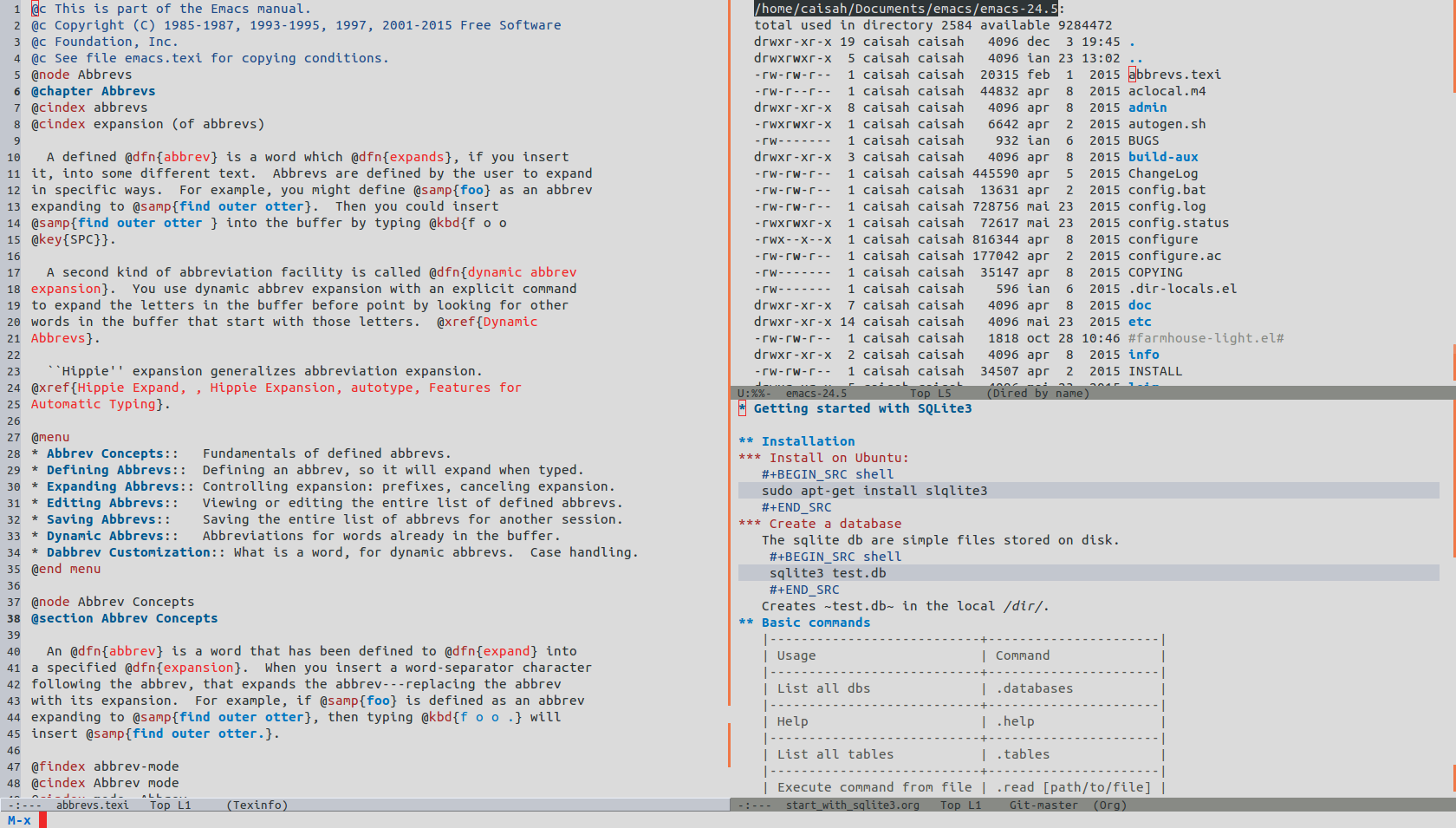Viewport: 1456px width, 828px height.
Task: Click the 'Command' table header cell
Action: pos(1023,655)
